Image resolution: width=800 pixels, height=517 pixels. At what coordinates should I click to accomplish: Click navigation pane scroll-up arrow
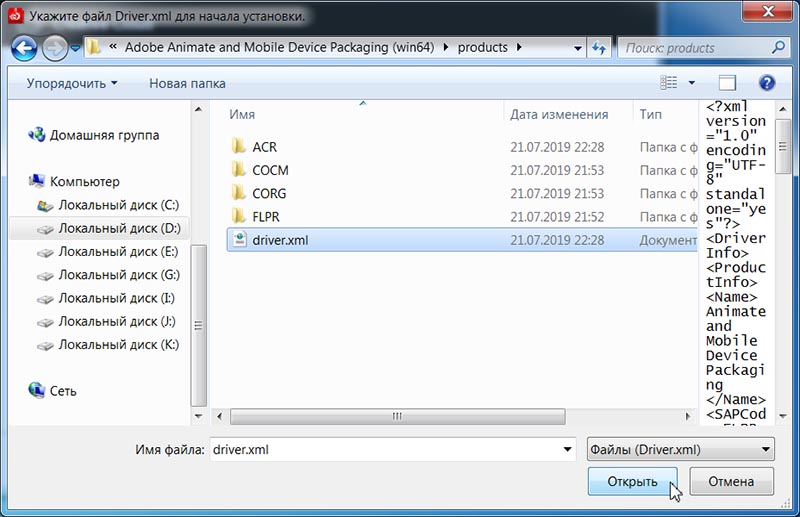point(198,109)
